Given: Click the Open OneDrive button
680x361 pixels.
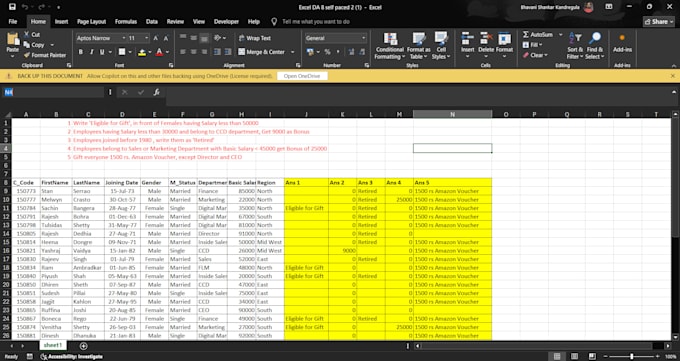Looking at the screenshot, I should (x=302, y=76).
